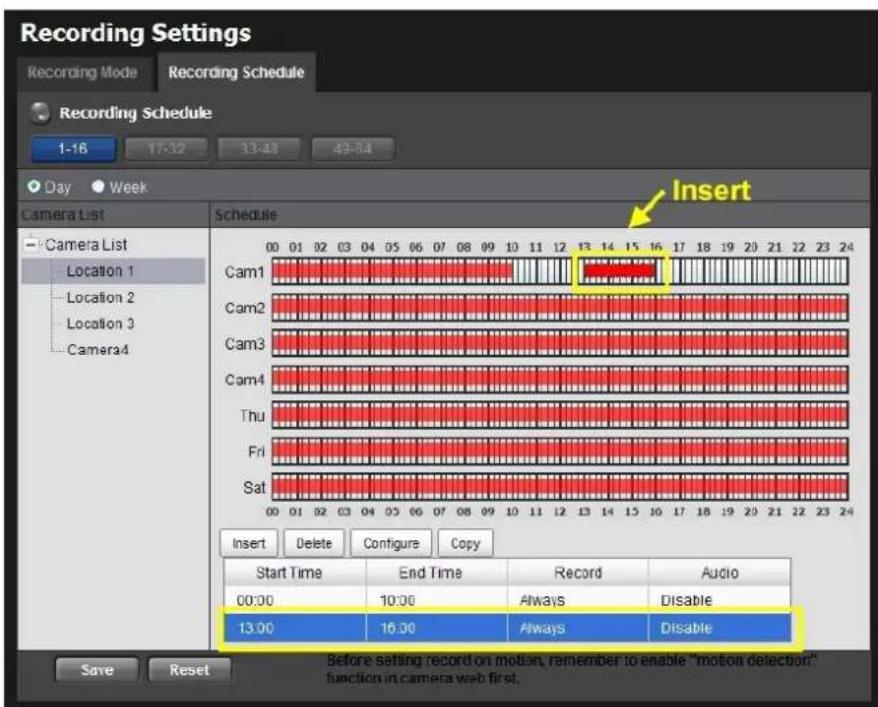Click the Cam2 schedule timeline bar
This screenshot has width=878, height=707.
tap(560, 308)
